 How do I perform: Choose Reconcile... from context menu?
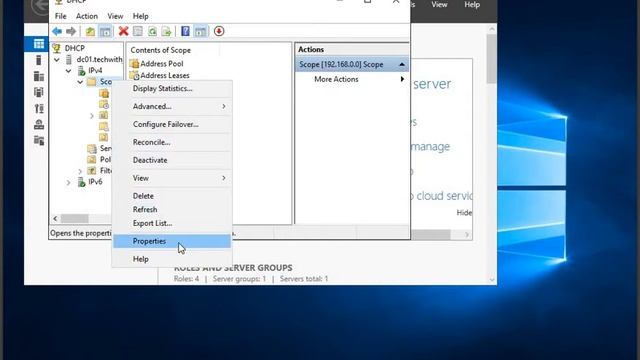pyautogui.click(x=172, y=142)
